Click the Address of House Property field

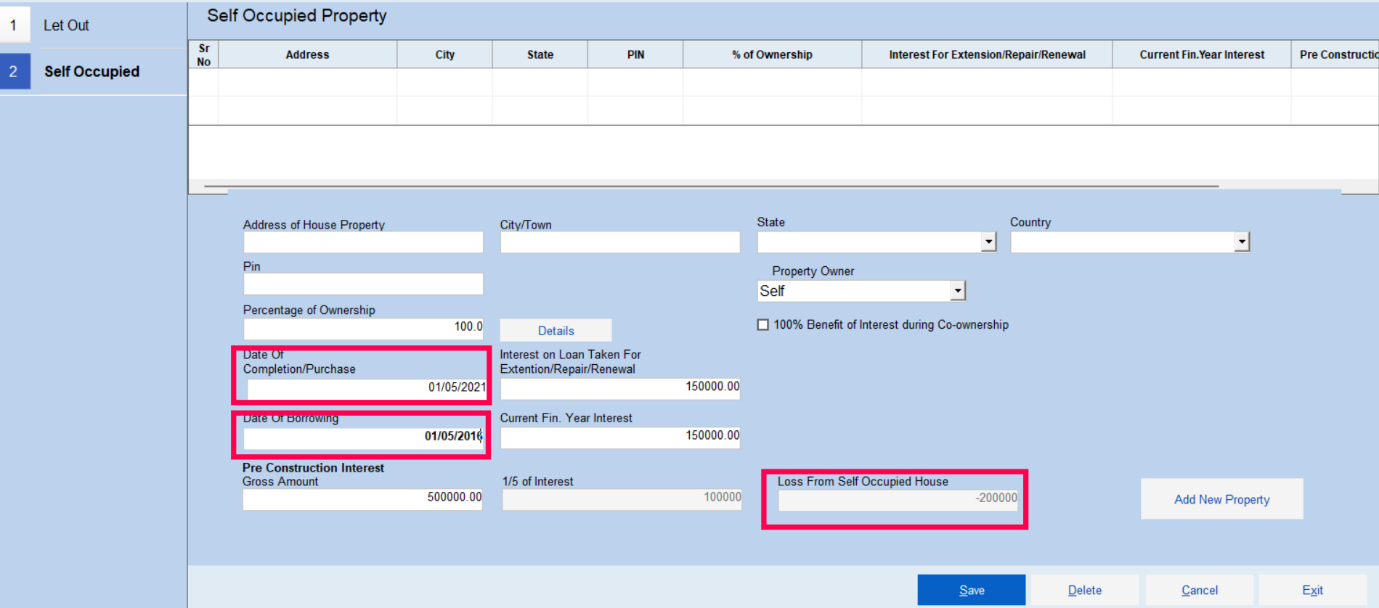coord(363,242)
